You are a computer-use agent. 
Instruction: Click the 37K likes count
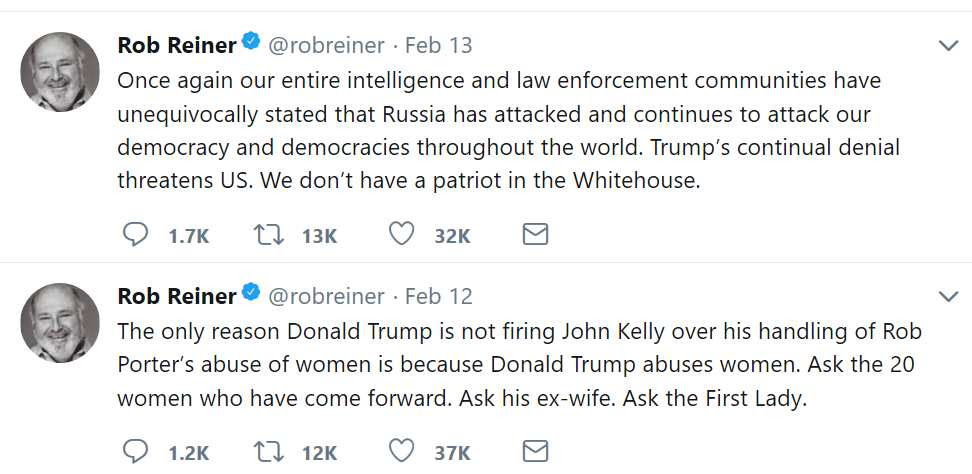click(452, 452)
